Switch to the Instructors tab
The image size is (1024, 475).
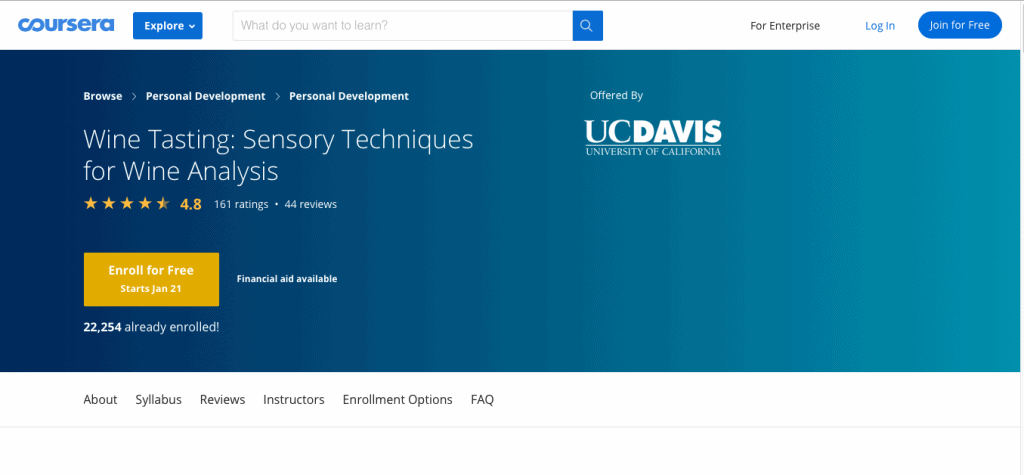click(x=294, y=399)
